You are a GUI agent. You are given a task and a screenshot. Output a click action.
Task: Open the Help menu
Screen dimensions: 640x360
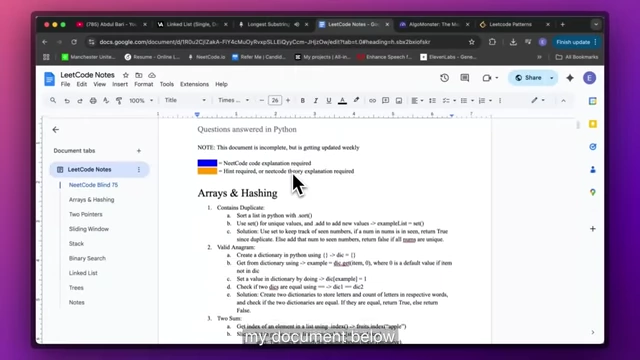click(221, 84)
